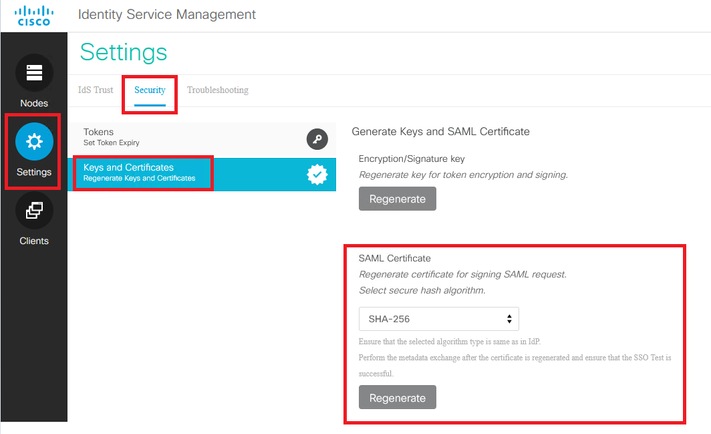Click the Settings page heading

(123, 52)
